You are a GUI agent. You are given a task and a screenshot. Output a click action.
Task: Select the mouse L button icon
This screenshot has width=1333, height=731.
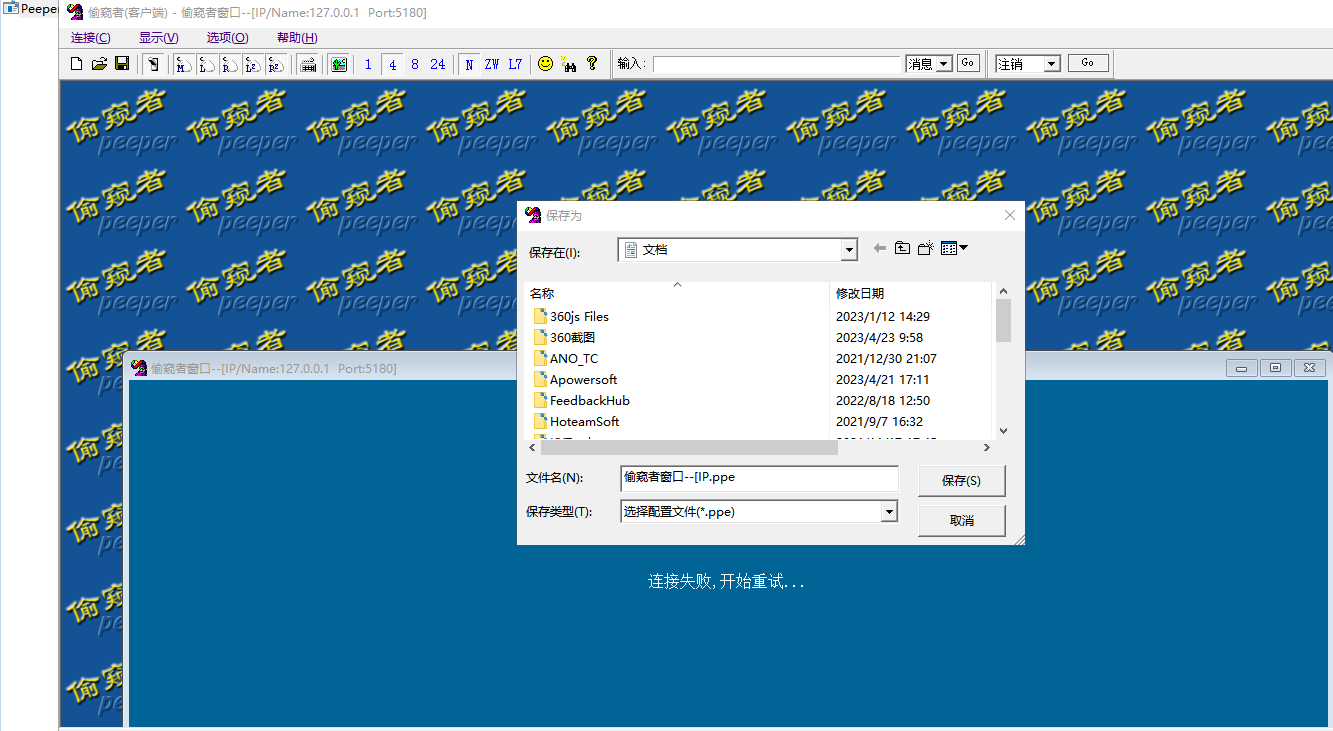tap(206, 64)
